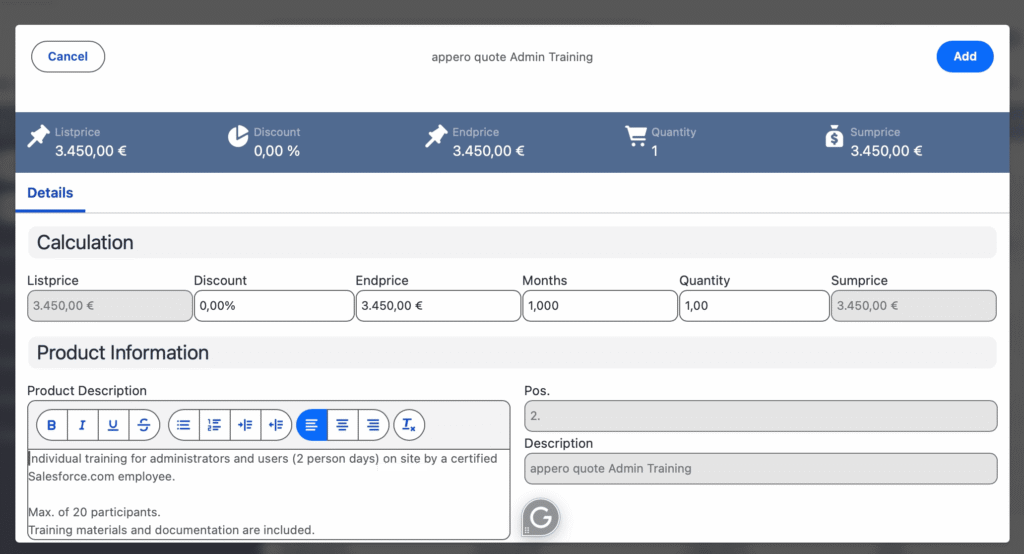Click the Description field with Admin Training

tap(761, 468)
